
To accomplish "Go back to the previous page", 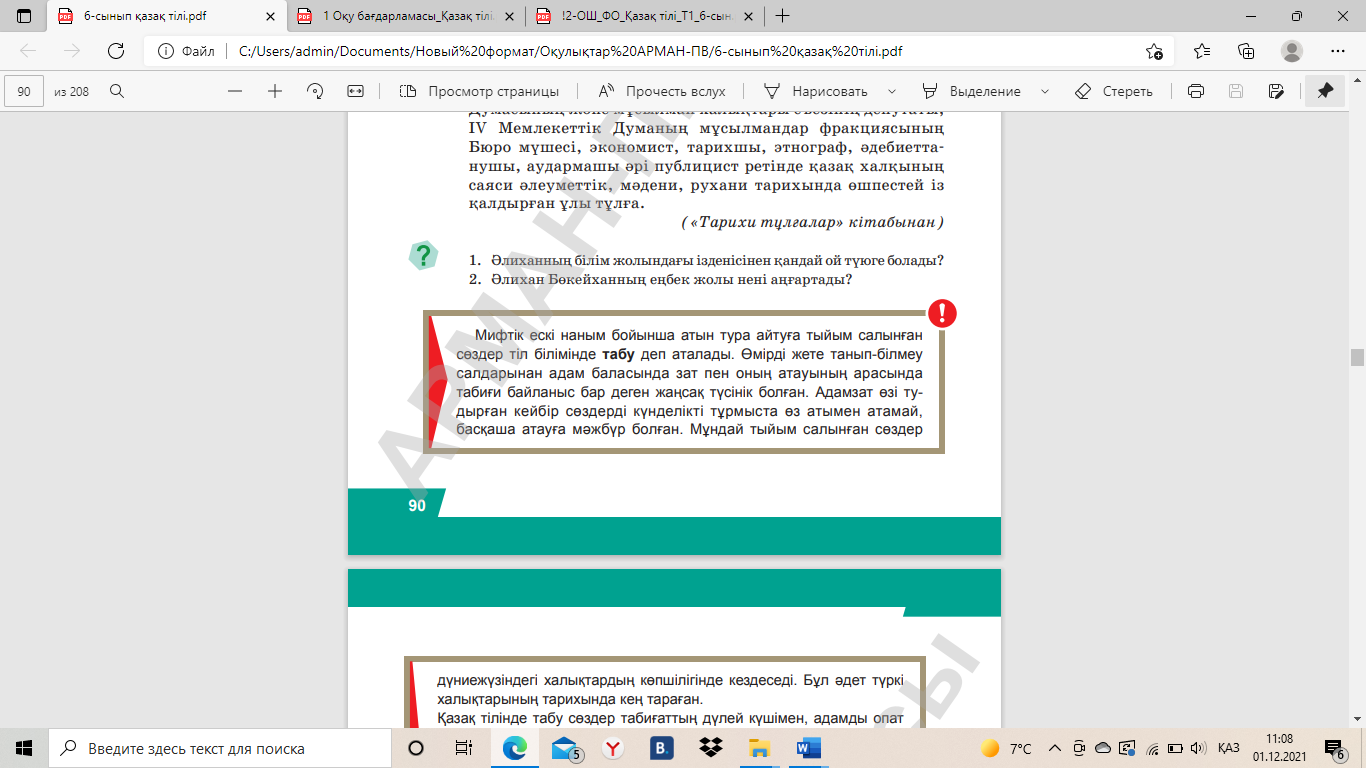I will (x=28, y=52).
